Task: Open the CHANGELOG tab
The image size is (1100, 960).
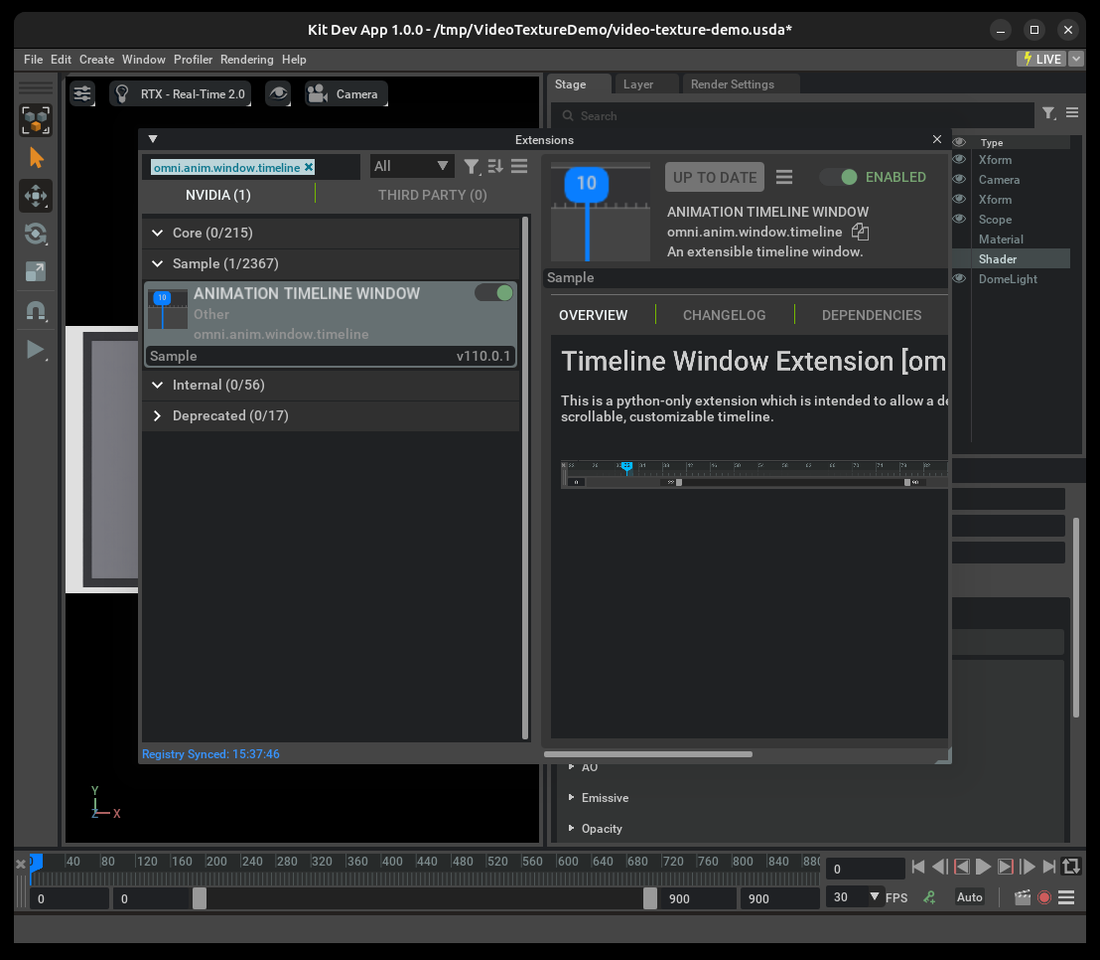Action: (724, 315)
